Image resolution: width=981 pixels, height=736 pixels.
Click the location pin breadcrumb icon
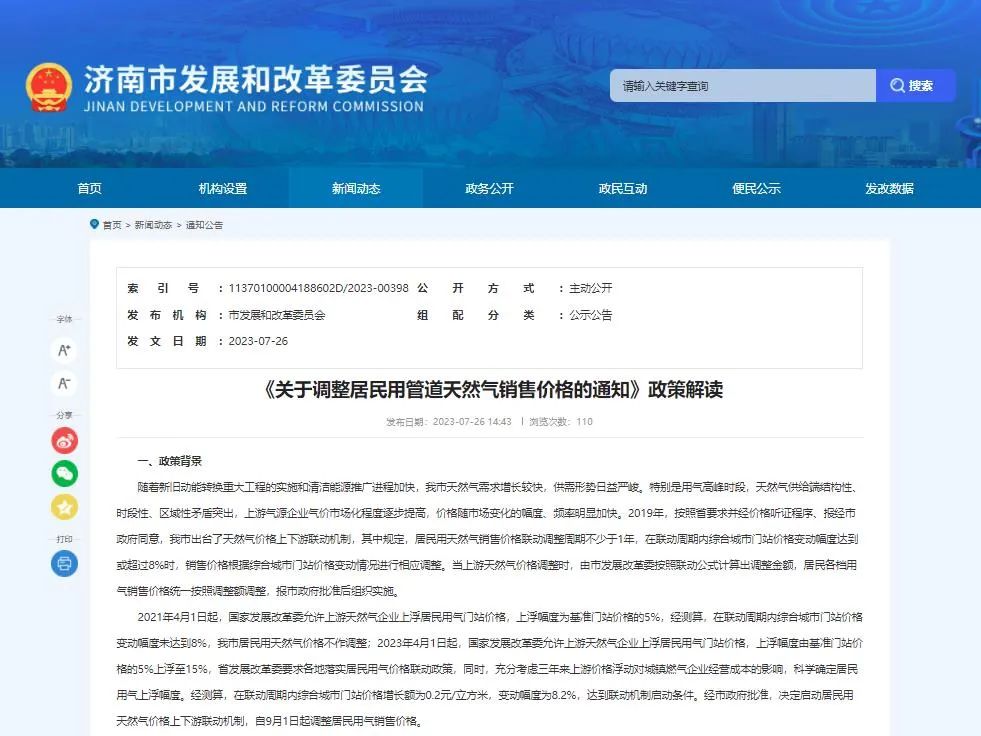(93, 224)
